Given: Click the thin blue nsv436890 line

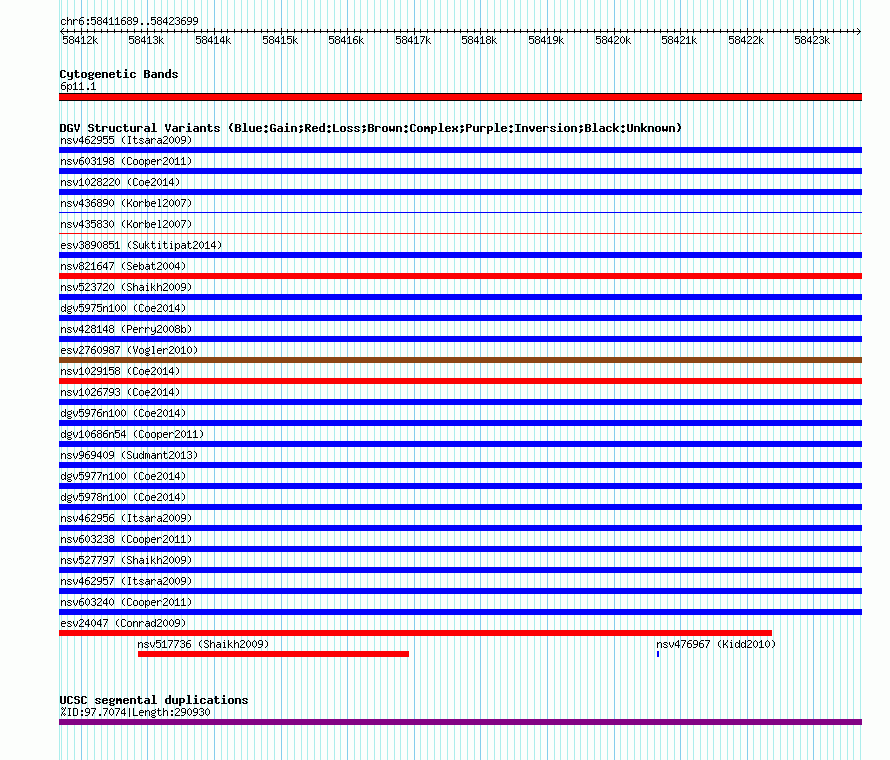Looking at the screenshot, I should click(x=460, y=213).
